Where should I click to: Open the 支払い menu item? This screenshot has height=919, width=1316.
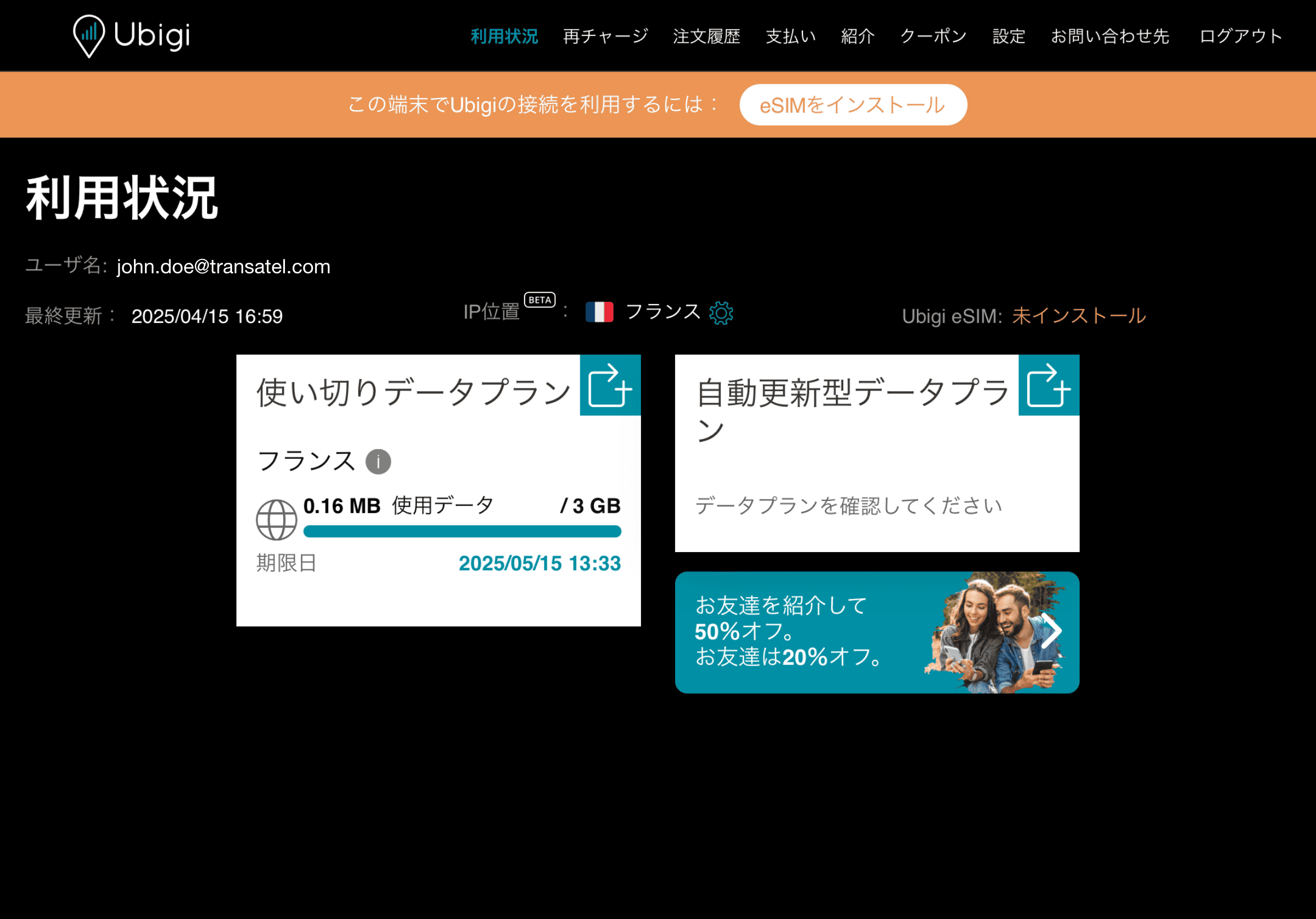click(x=791, y=37)
